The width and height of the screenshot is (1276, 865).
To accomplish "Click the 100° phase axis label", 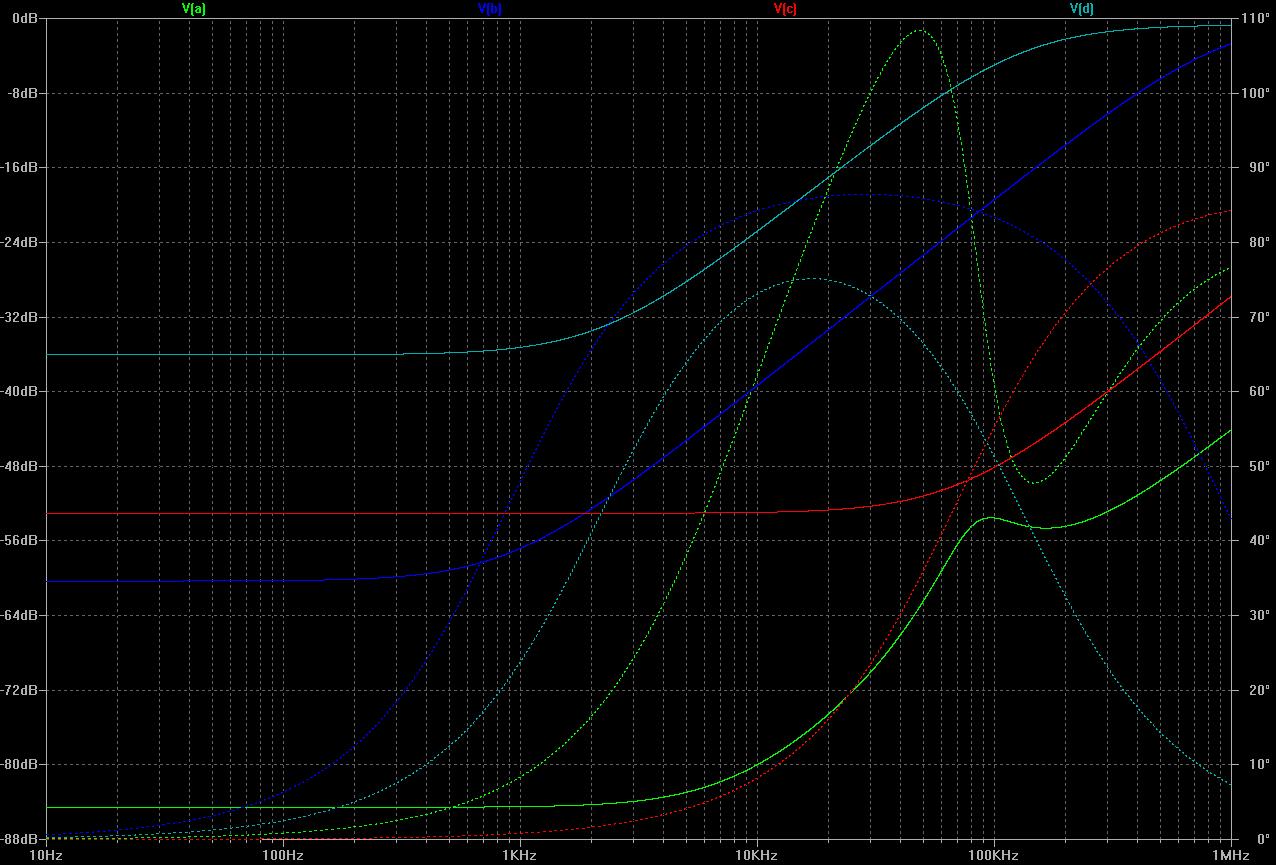I will click(1255, 94).
